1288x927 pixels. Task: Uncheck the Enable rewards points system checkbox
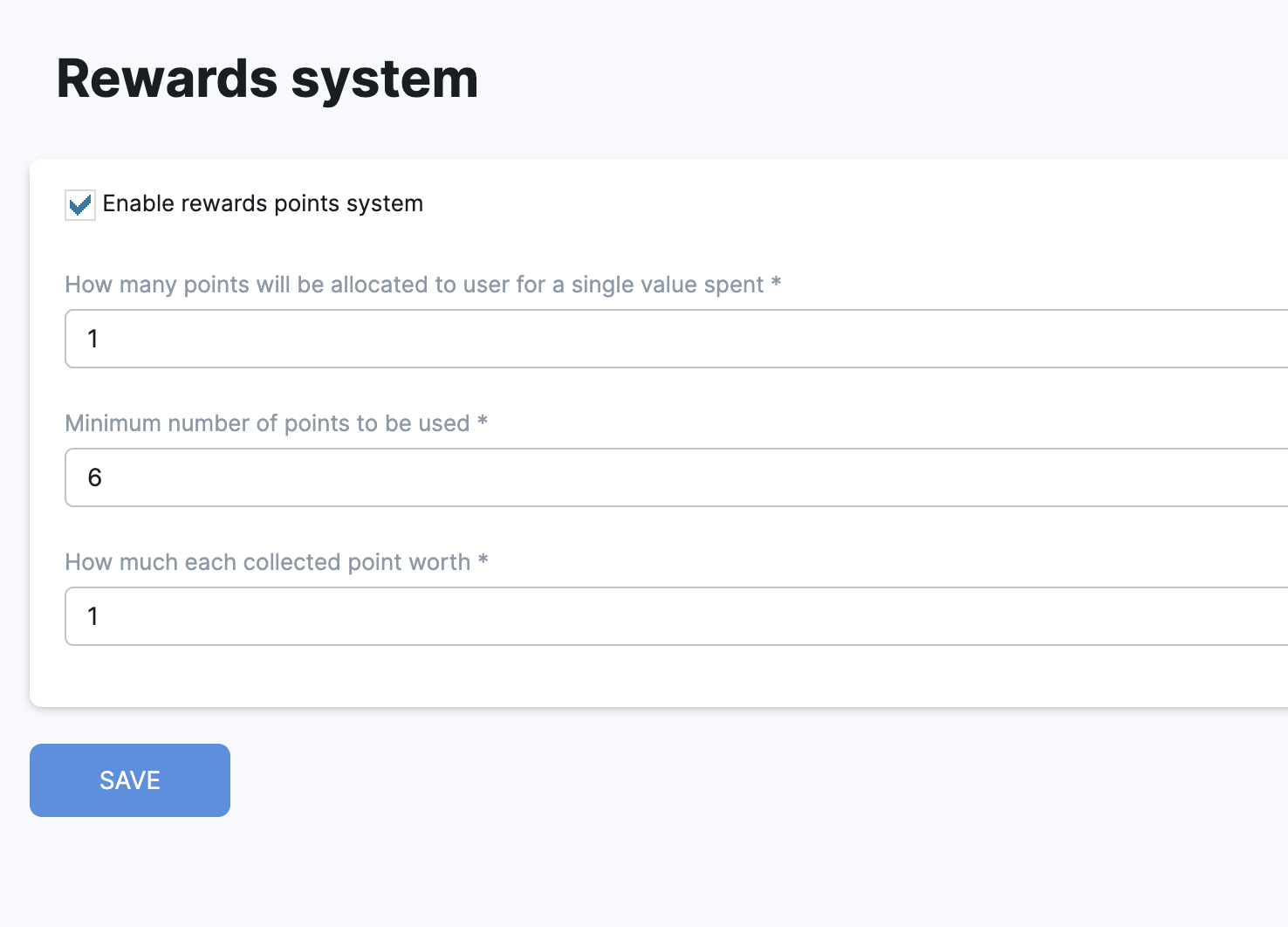[x=80, y=205]
